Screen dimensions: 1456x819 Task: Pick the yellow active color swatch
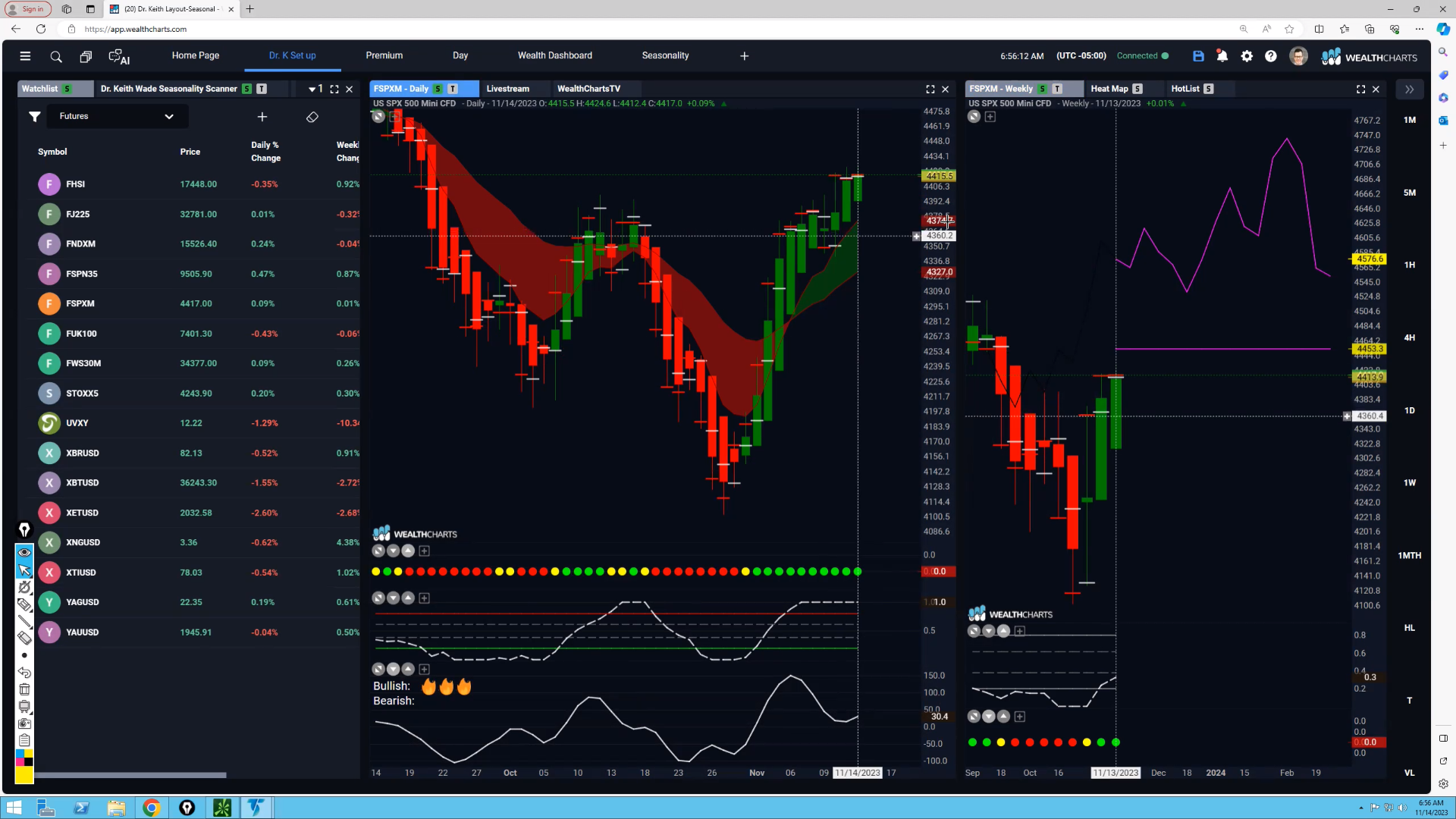coord(24,774)
